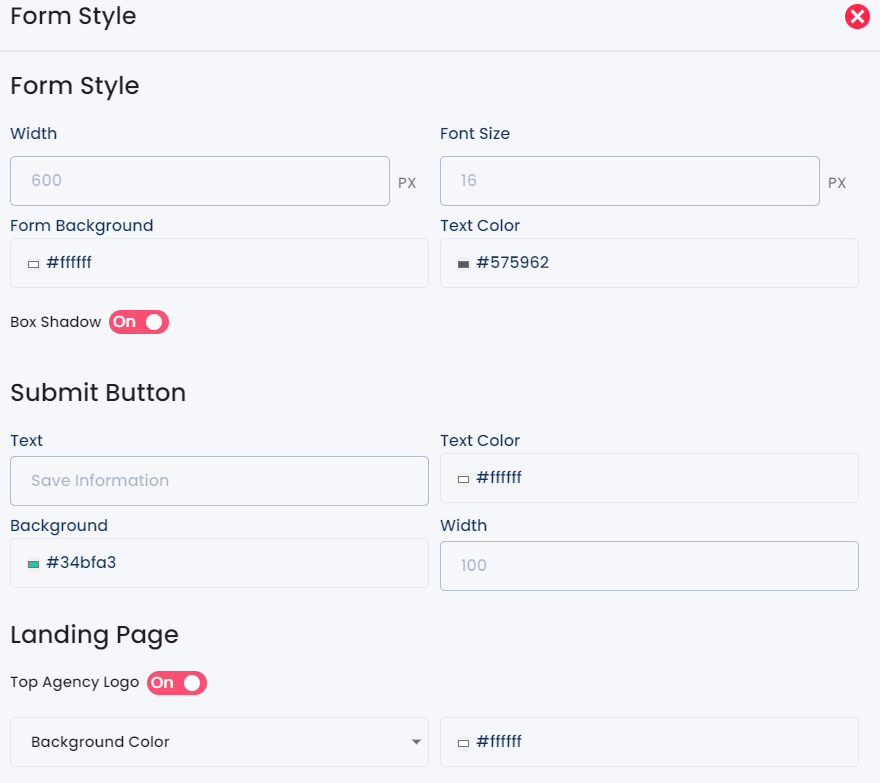Focus the form Width input field

point(200,181)
